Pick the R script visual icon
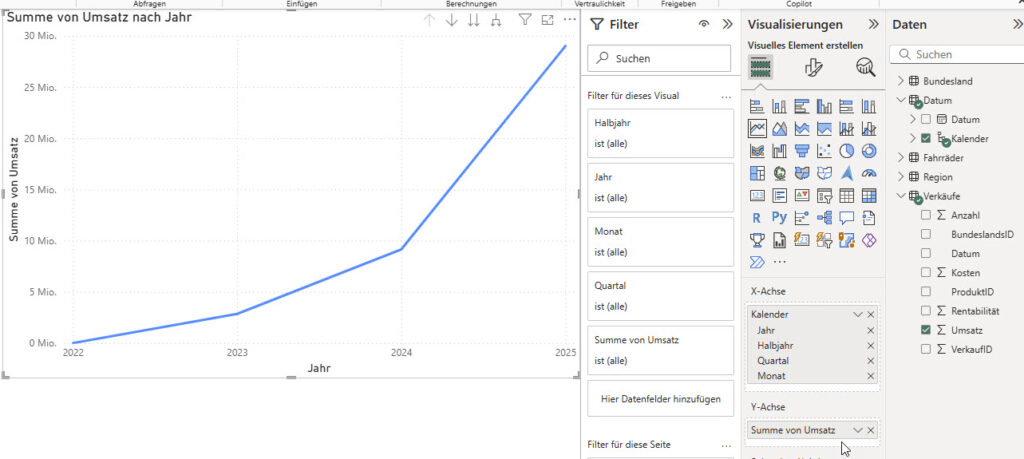Image resolution: width=1024 pixels, height=459 pixels. click(757, 217)
